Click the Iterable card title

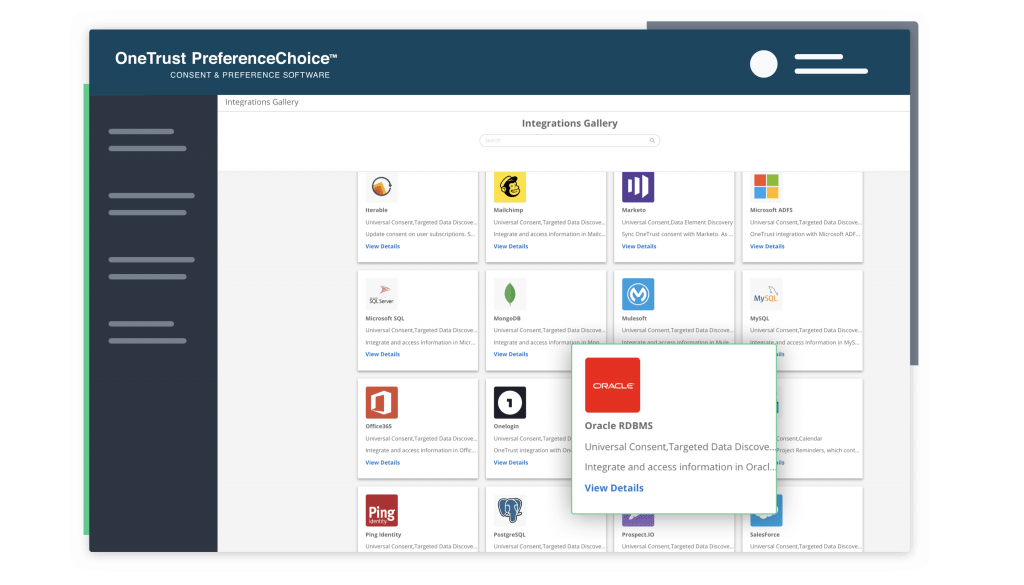click(376, 210)
